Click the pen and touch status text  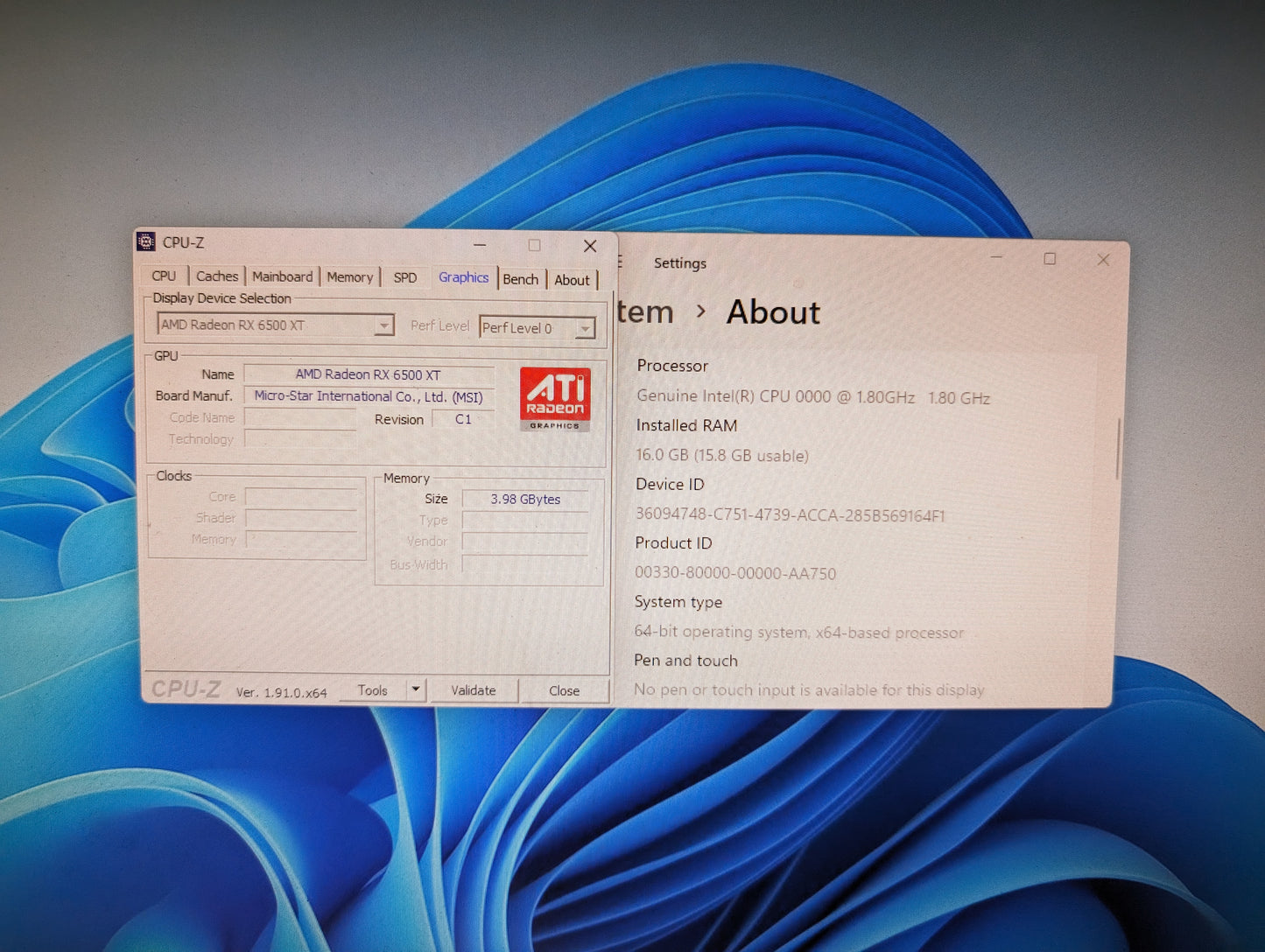coord(809,689)
